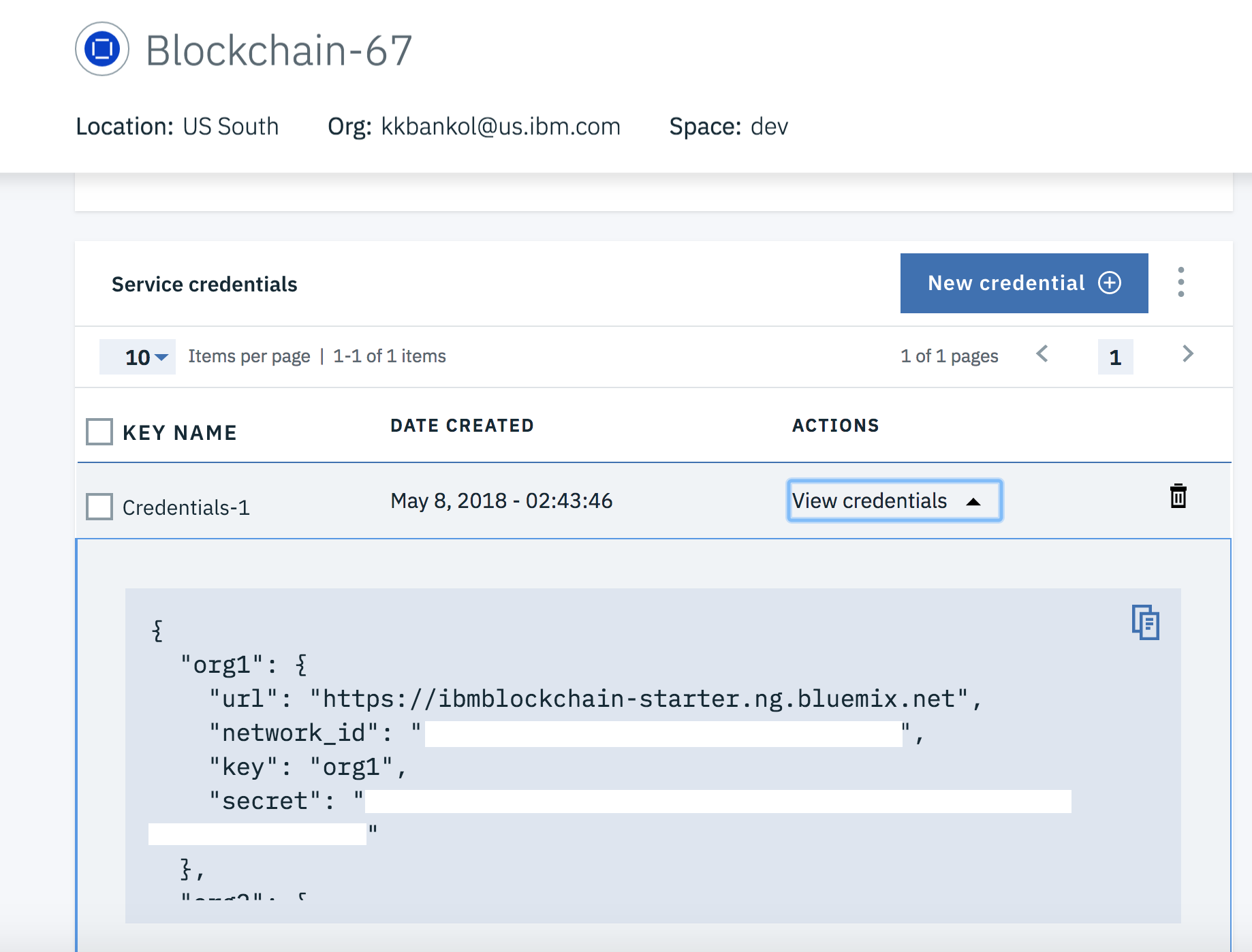Go to the next page with the right chevron
Image resolution: width=1252 pixels, height=952 pixels.
pyautogui.click(x=1188, y=354)
